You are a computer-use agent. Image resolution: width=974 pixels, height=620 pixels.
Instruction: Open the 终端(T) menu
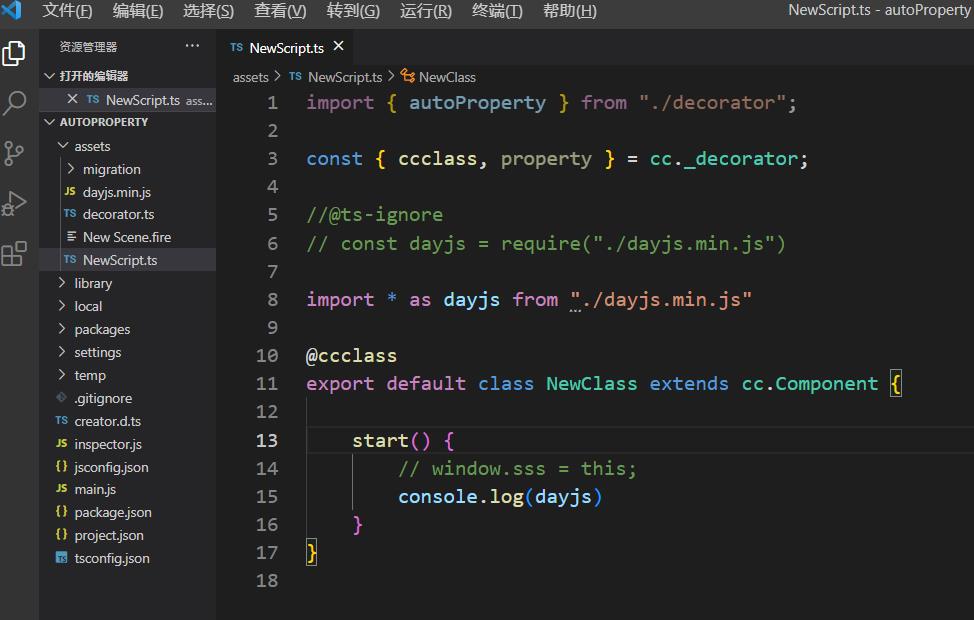tap(497, 11)
